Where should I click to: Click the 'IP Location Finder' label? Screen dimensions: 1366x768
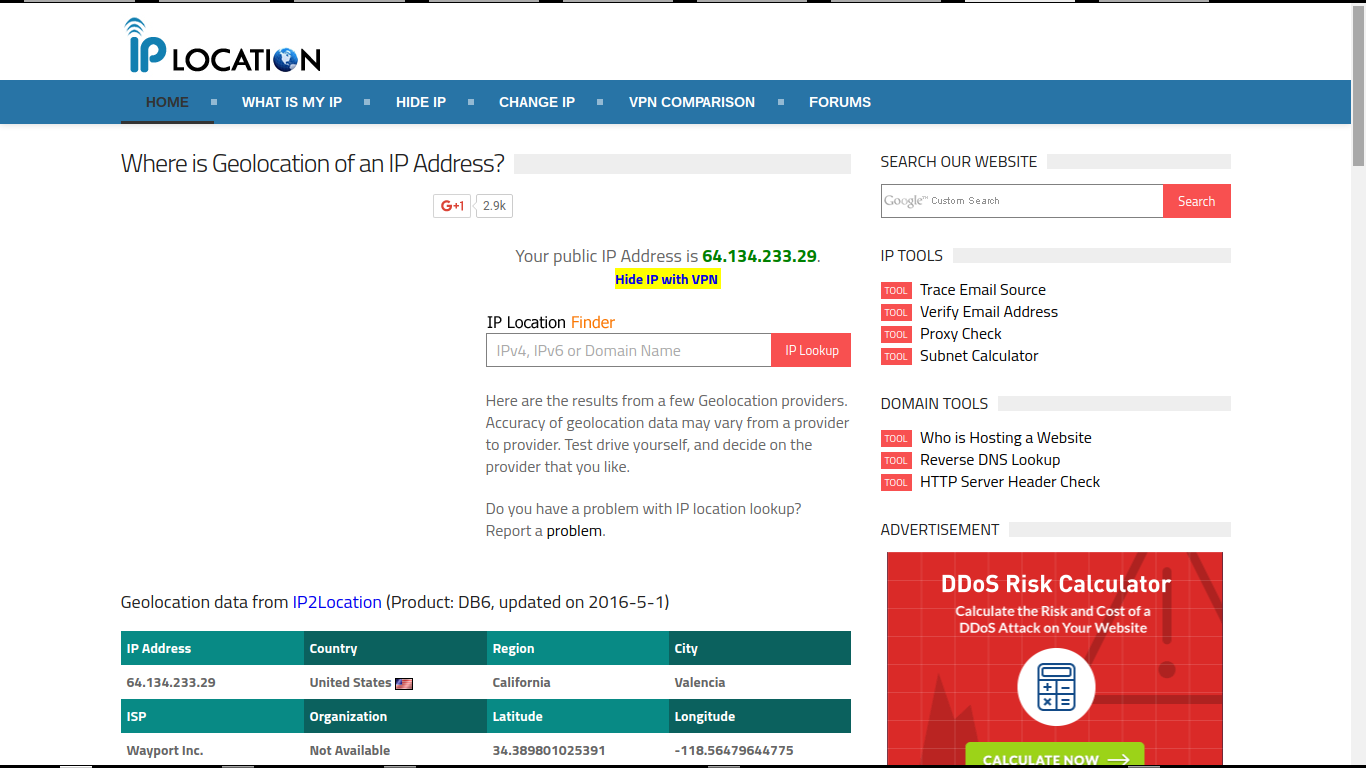click(551, 322)
